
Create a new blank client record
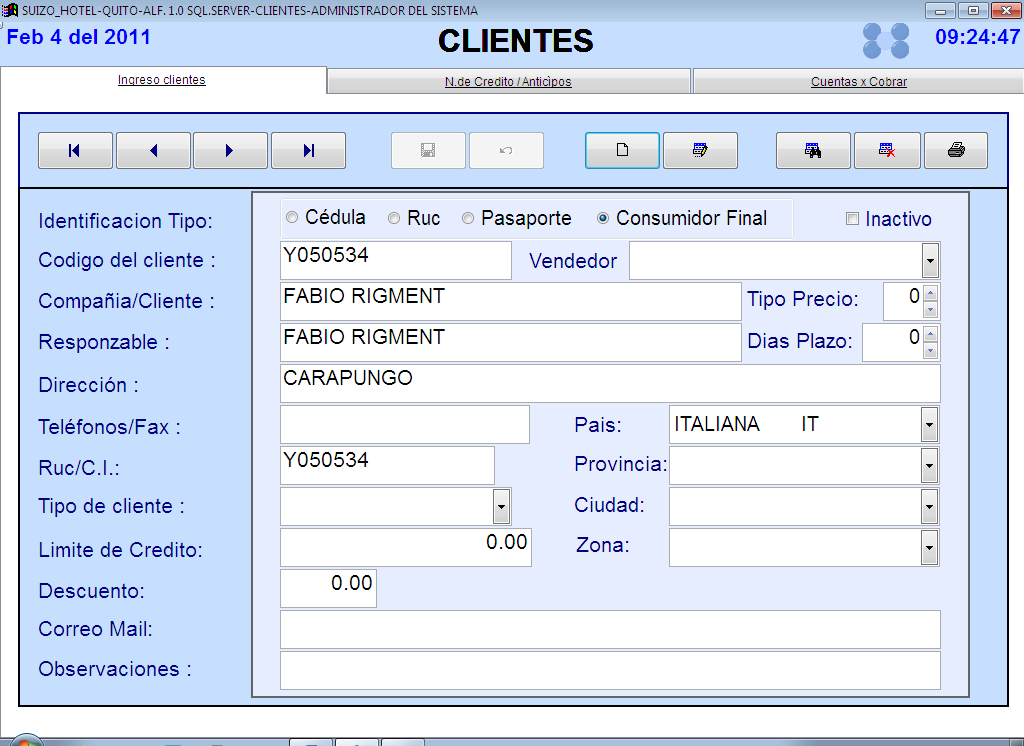622,150
